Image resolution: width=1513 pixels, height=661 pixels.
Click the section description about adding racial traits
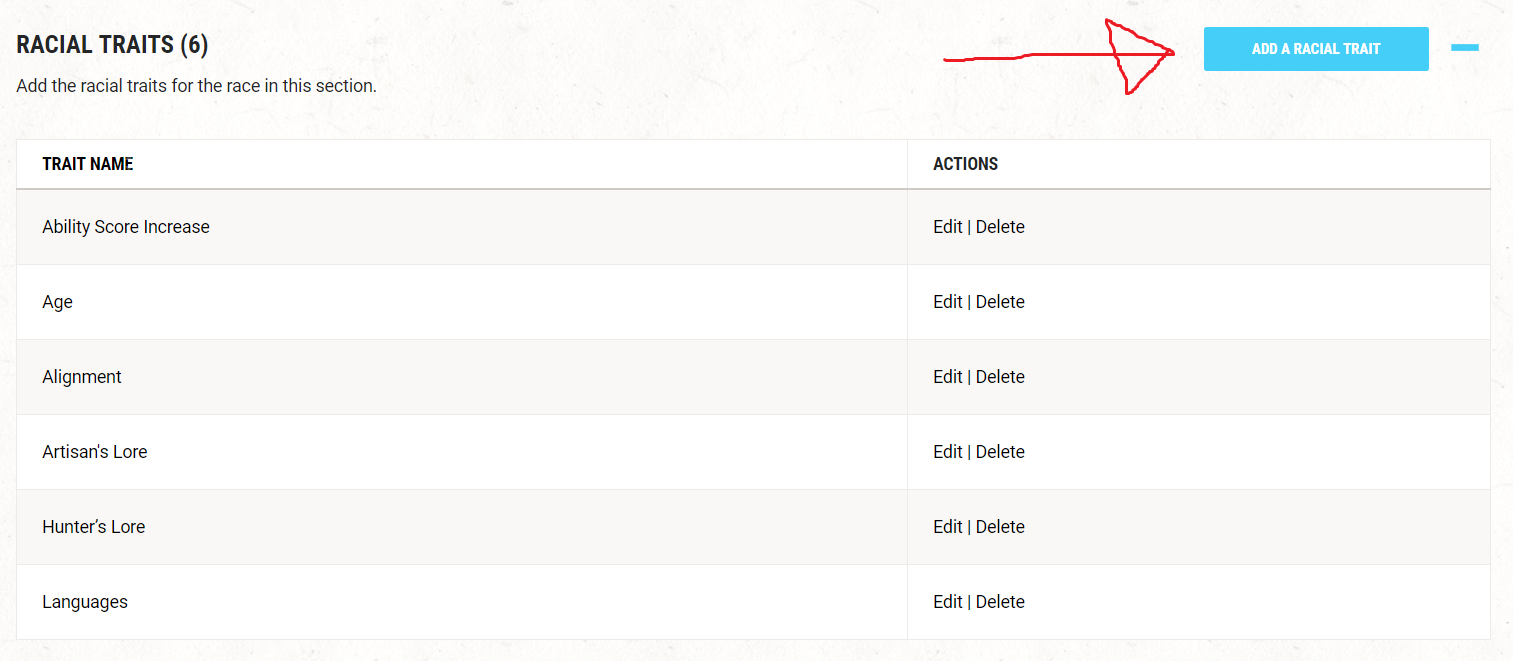tap(196, 86)
